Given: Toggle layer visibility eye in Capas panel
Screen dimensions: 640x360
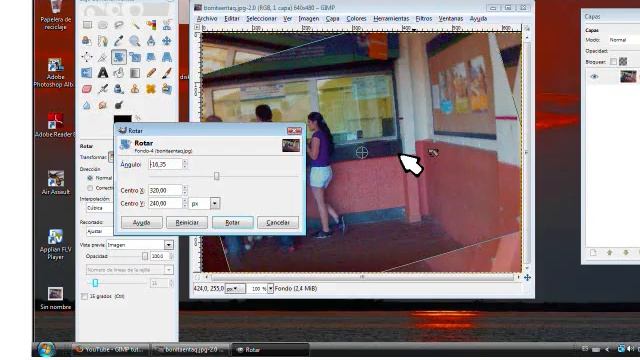Looking at the screenshot, I should tap(594, 76).
